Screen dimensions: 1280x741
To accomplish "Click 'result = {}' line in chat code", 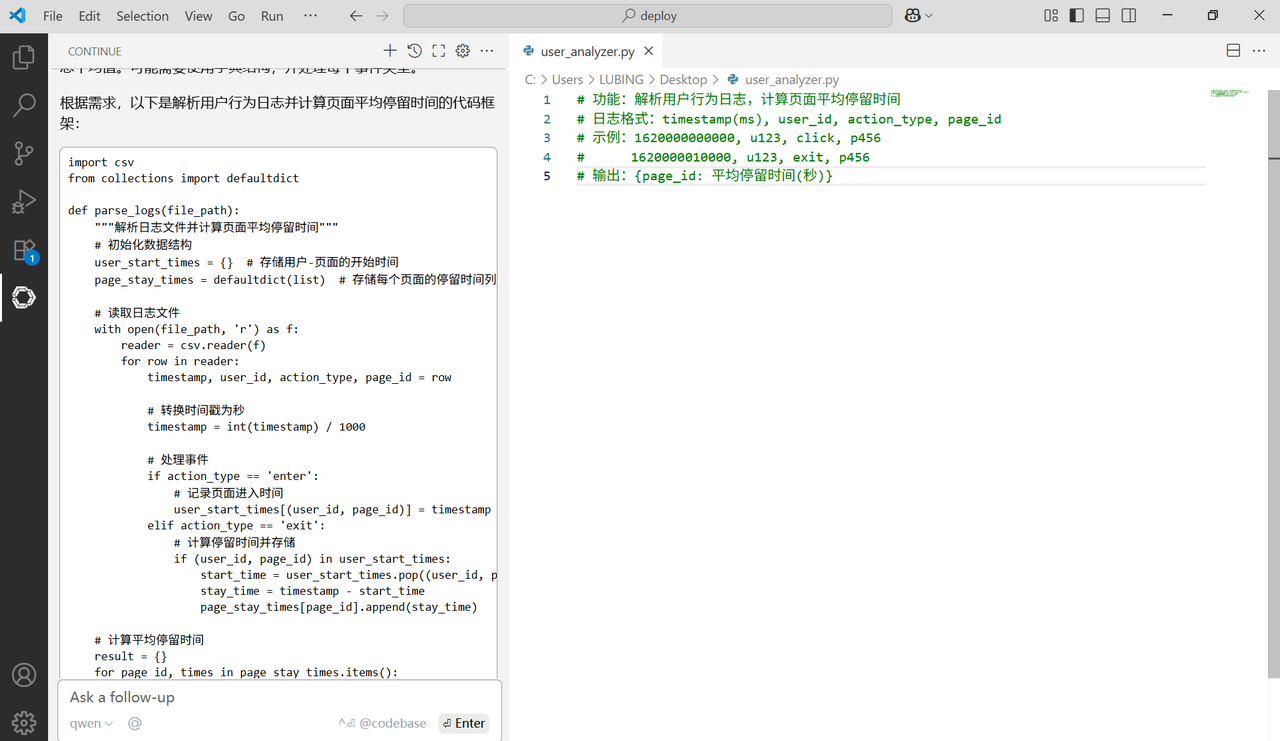I will pos(131,656).
